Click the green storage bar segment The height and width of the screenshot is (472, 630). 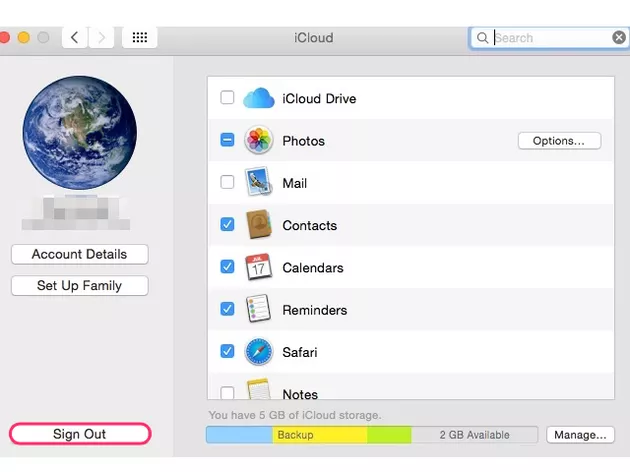point(389,435)
